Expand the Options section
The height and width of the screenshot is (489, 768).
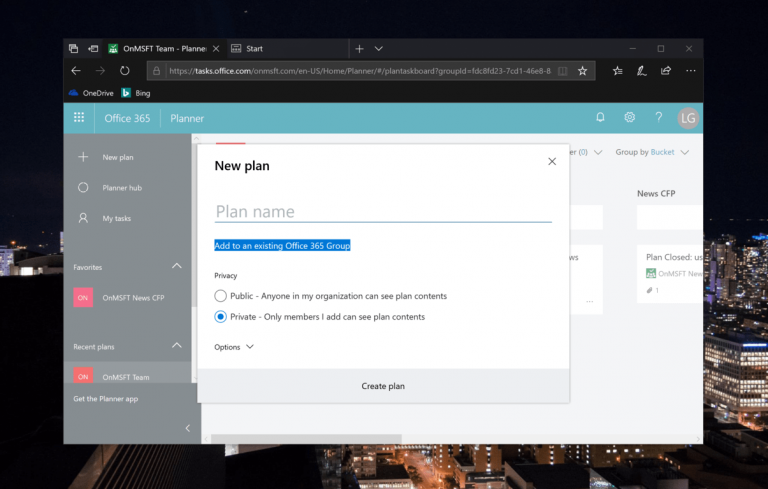click(x=234, y=347)
